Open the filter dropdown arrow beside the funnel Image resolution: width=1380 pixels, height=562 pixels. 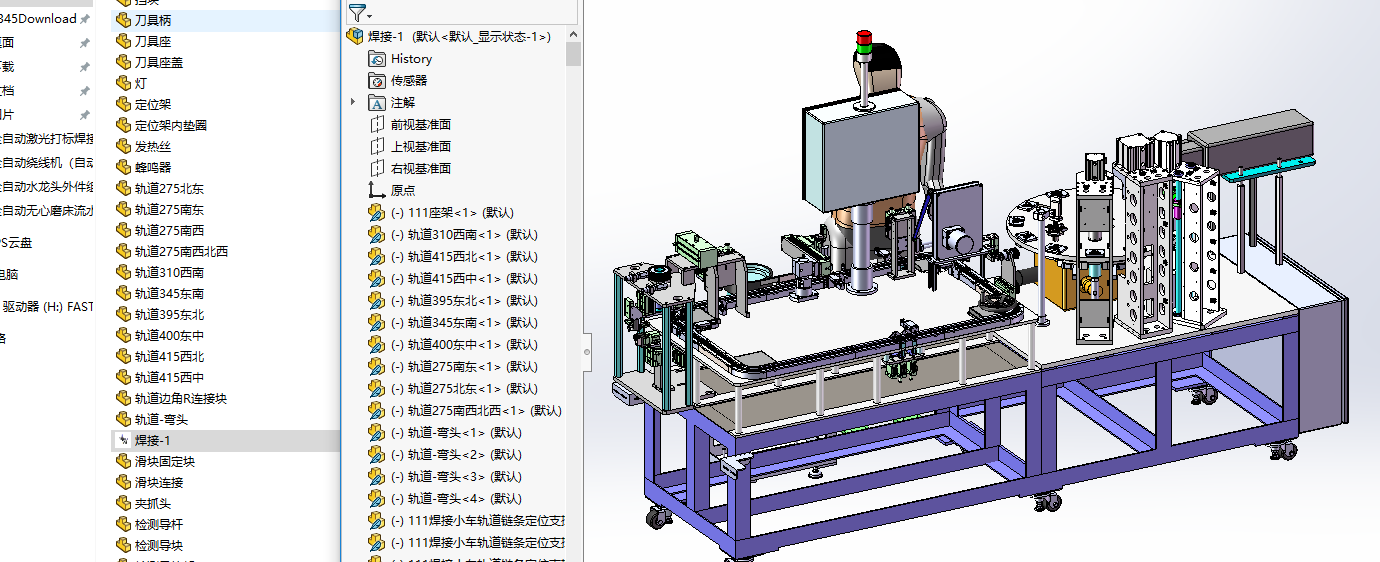(370, 16)
